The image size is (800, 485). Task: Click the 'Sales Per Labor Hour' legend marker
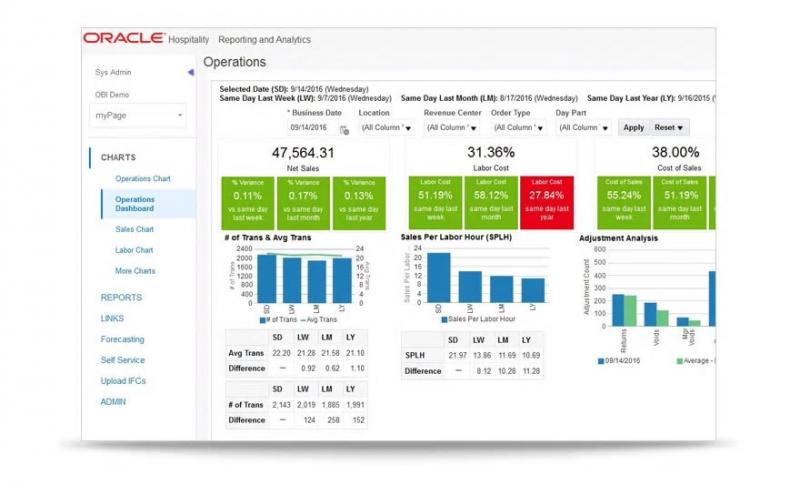coord(444,320)
